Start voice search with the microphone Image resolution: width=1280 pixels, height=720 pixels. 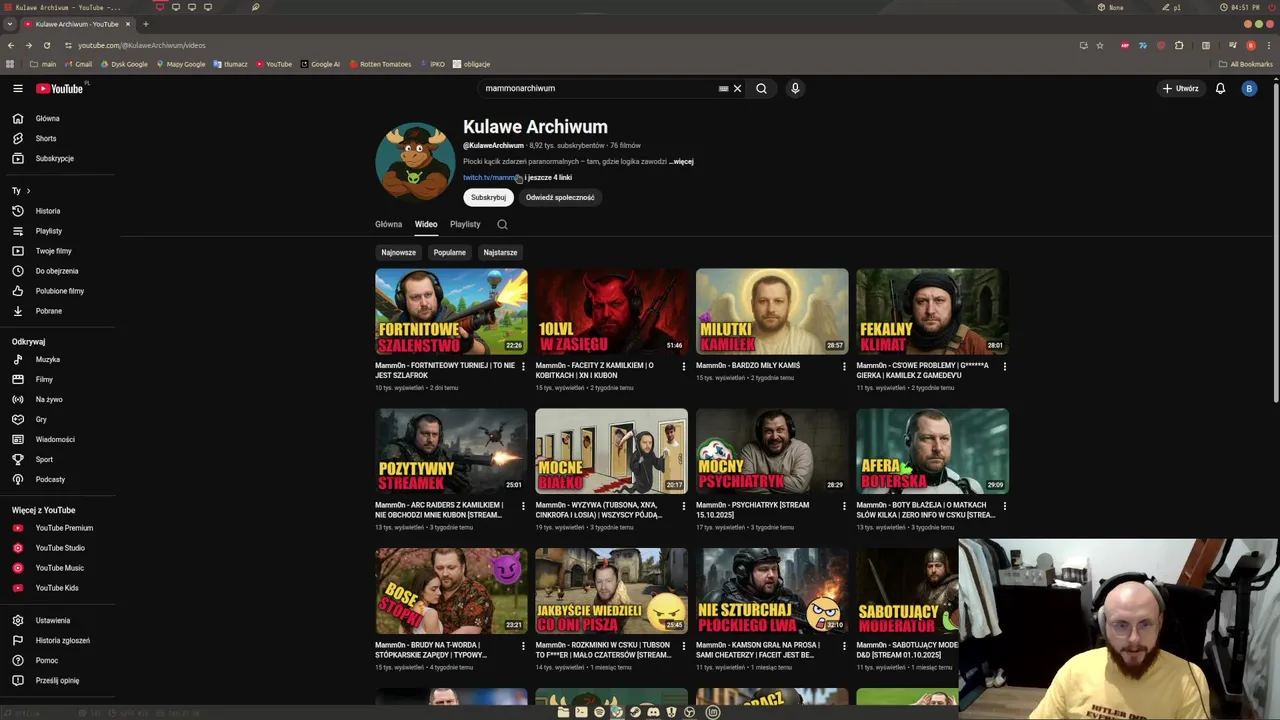795,88
